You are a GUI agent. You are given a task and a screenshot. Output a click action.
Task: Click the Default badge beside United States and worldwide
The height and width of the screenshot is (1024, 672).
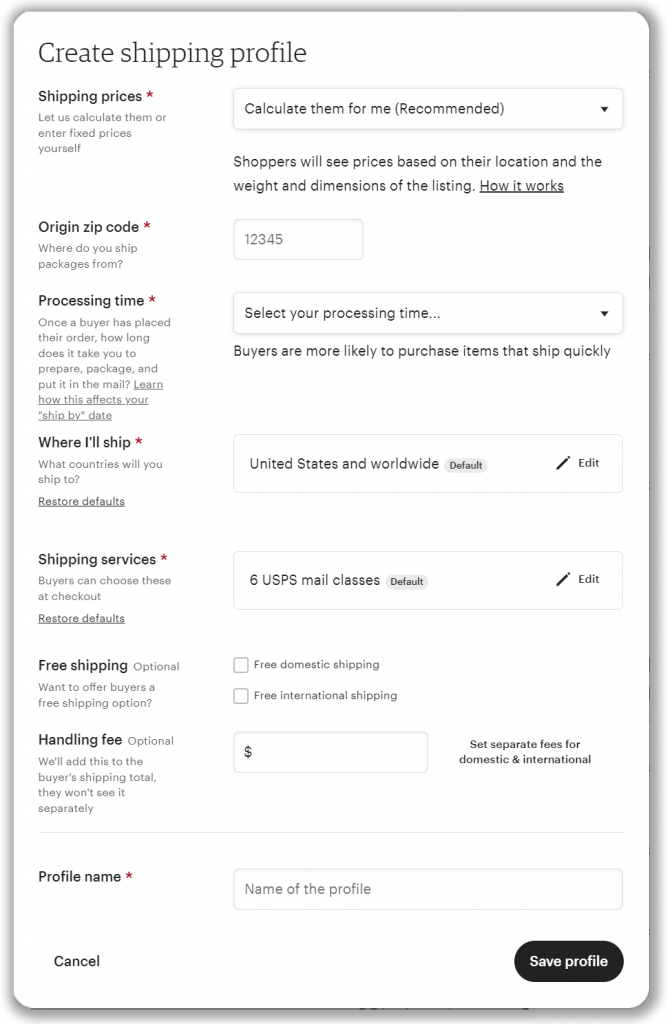[466, 464]
